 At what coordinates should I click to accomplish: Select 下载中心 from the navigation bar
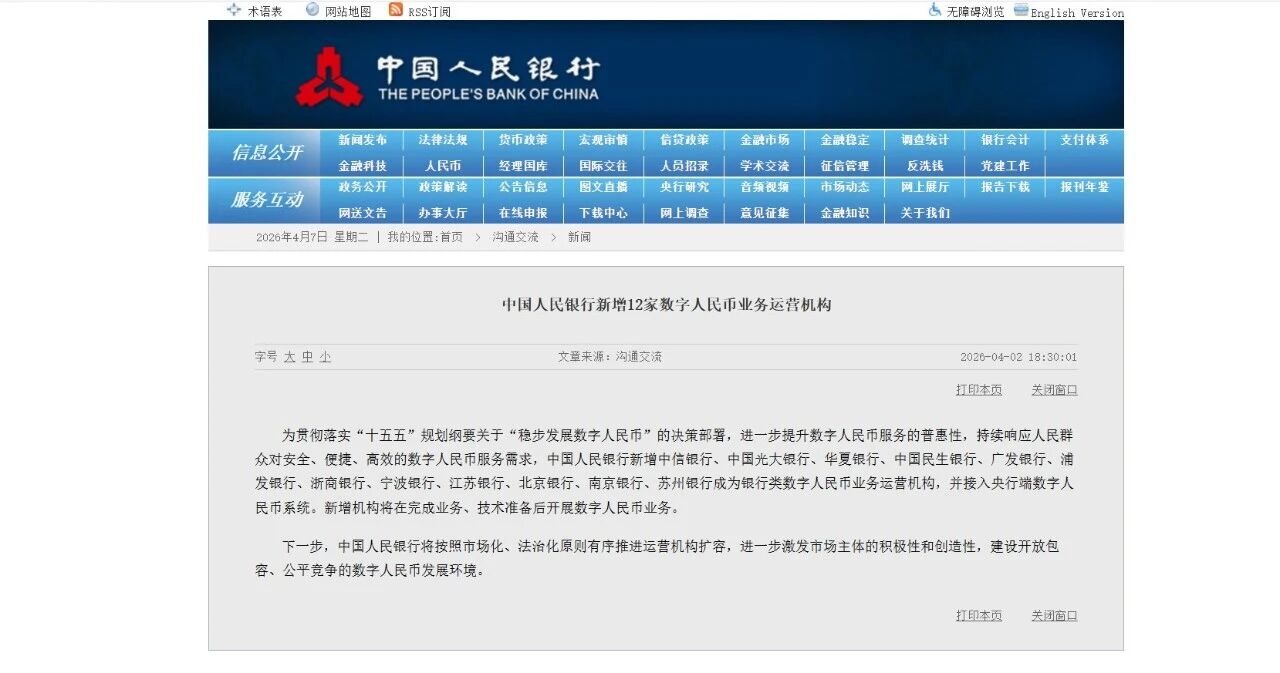click(x=603, y=213)
